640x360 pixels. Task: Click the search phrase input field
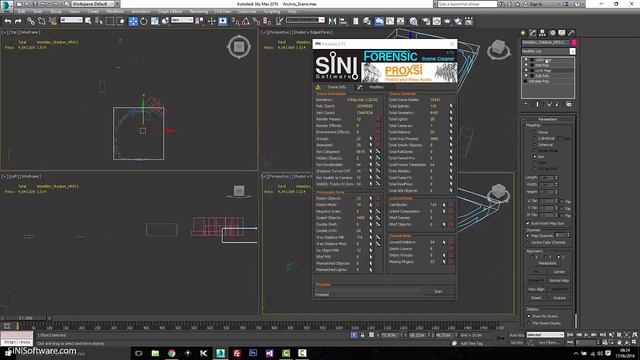click(467, 4)
